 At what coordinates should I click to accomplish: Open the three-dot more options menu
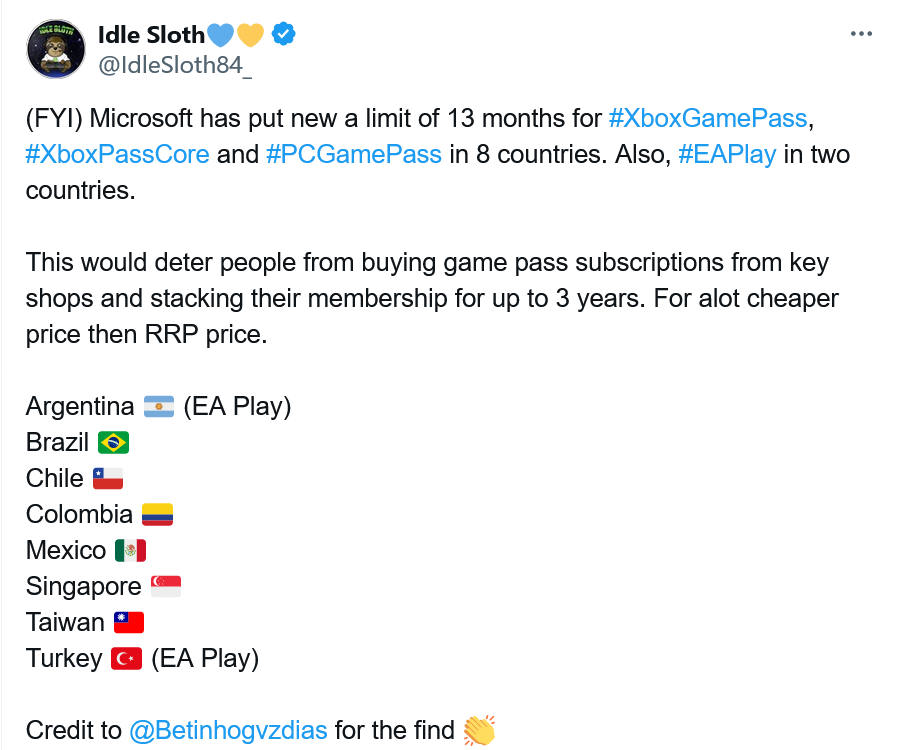[861, 34]
